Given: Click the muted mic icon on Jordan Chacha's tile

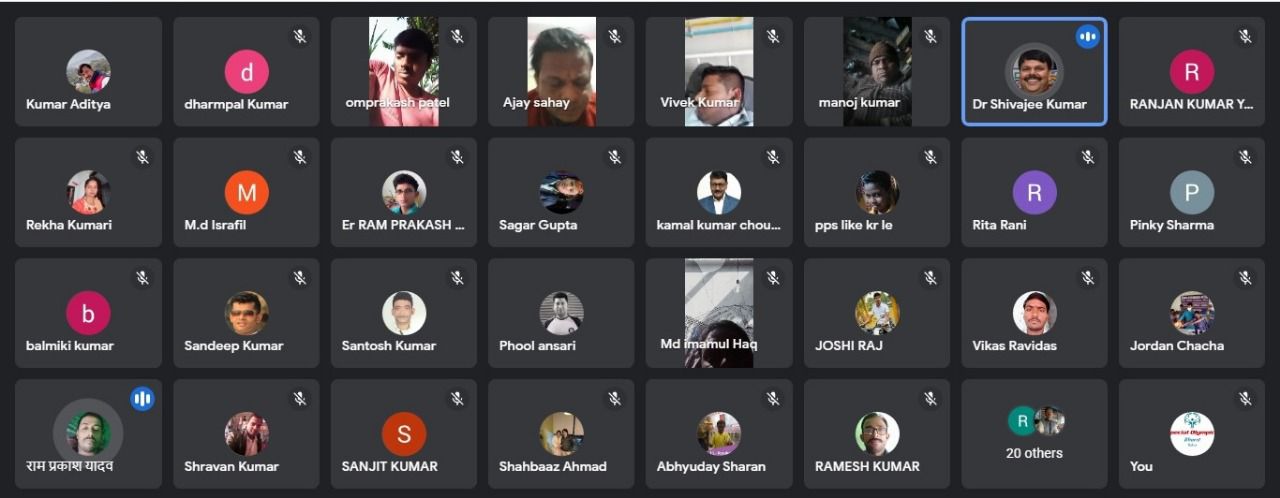Looking at the screenshot, I should tap(1245, 278).
